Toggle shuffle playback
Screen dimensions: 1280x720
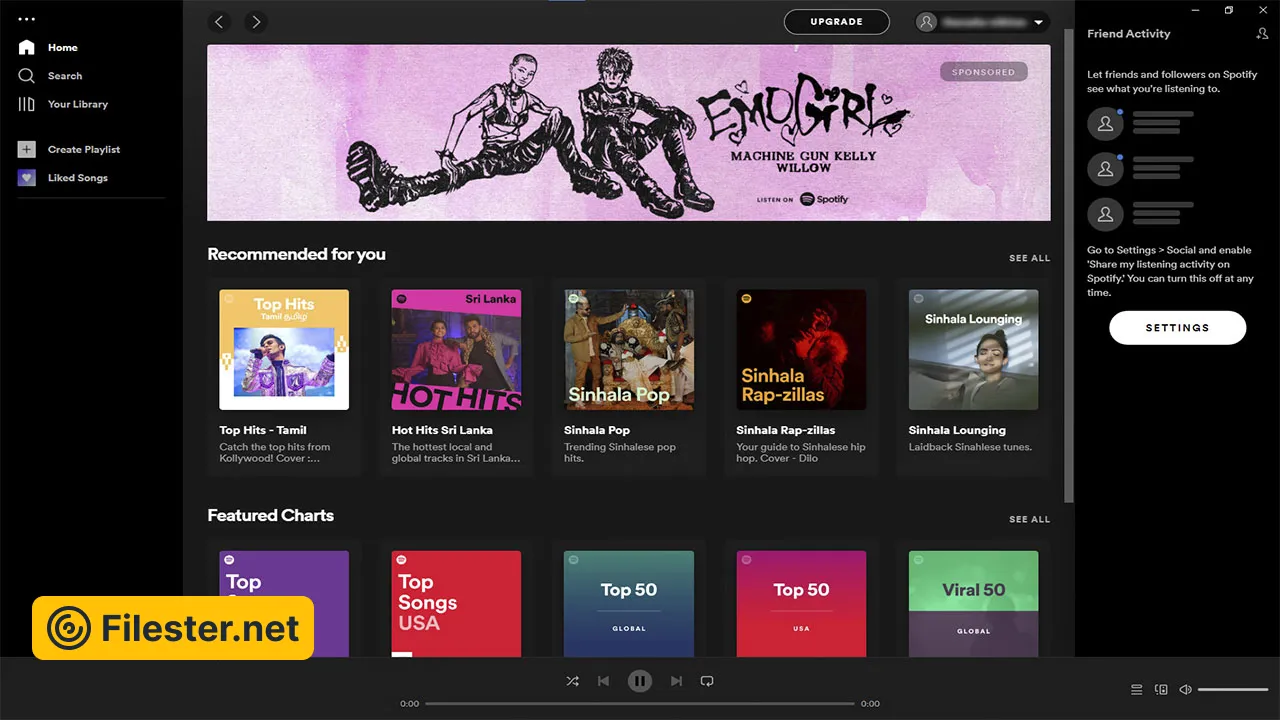click(x=572, y=681)
